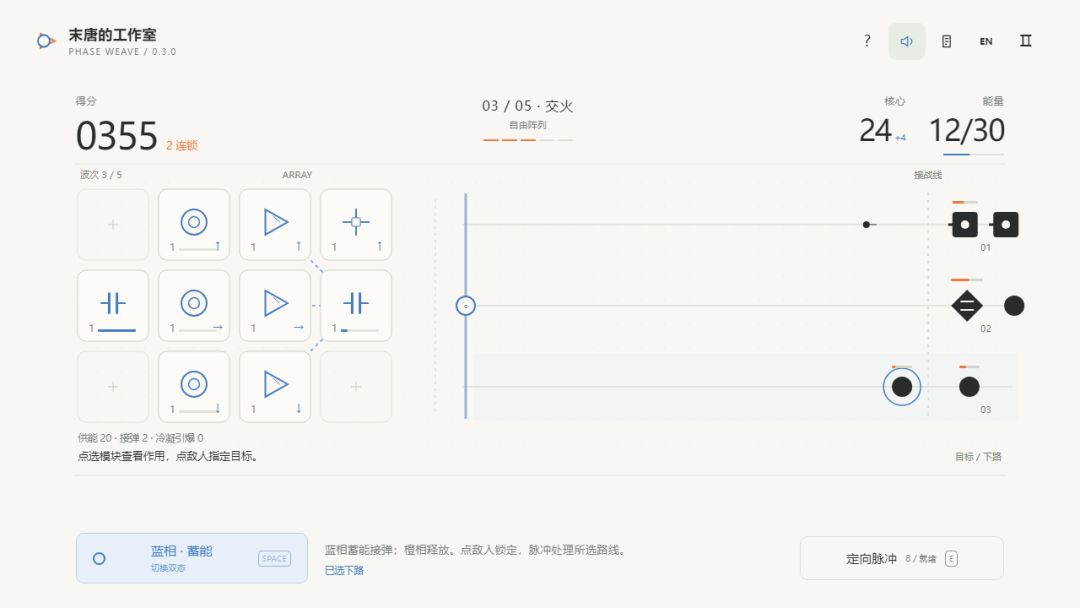Add a module in the bottom-left empty slot
Viewport: 1080px width, 608px height.
(113, 386)
